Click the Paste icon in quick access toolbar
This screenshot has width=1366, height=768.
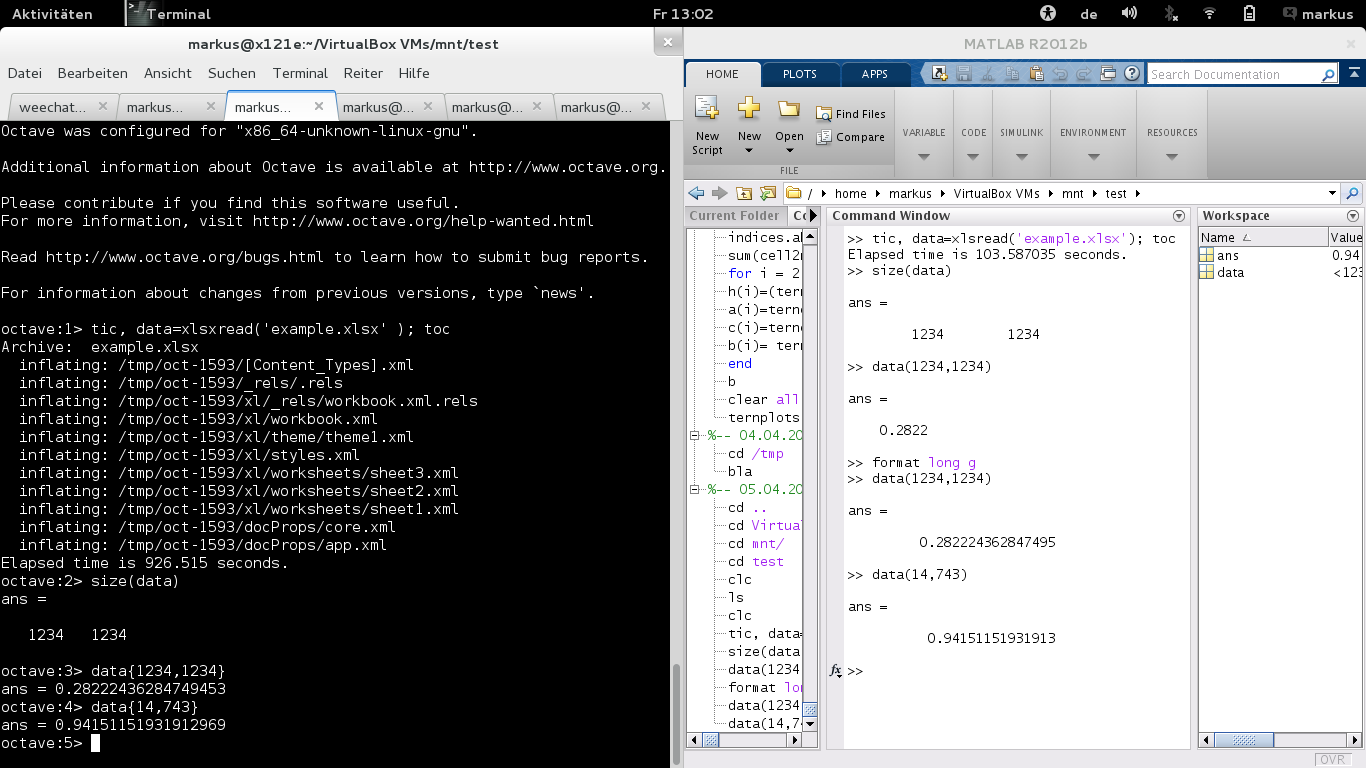tap(1036, 73)
